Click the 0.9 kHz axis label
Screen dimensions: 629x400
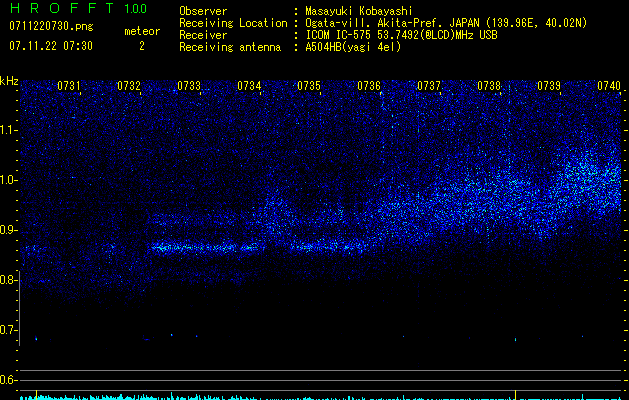[x=8, y=230]
